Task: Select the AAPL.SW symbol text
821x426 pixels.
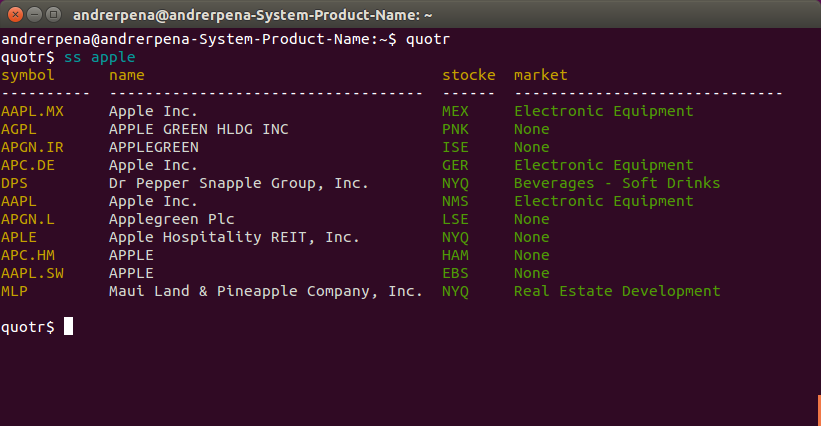Action: pos(32,273)
